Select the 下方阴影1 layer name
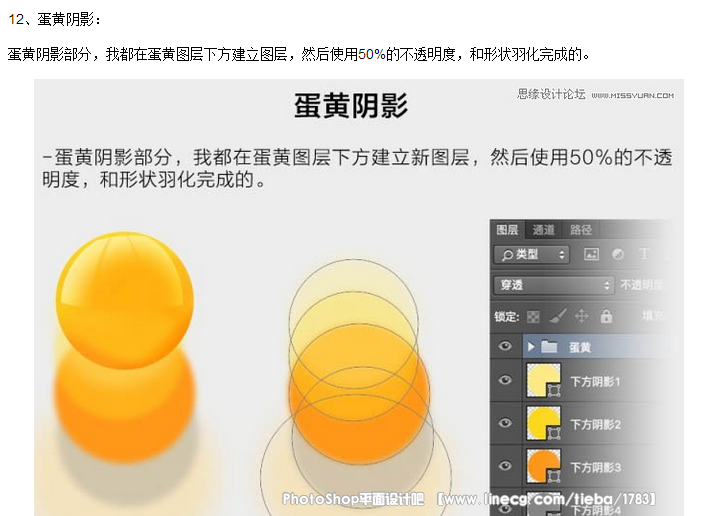The image size is (706, 516). pyautogui.click(x=595, y=382)
